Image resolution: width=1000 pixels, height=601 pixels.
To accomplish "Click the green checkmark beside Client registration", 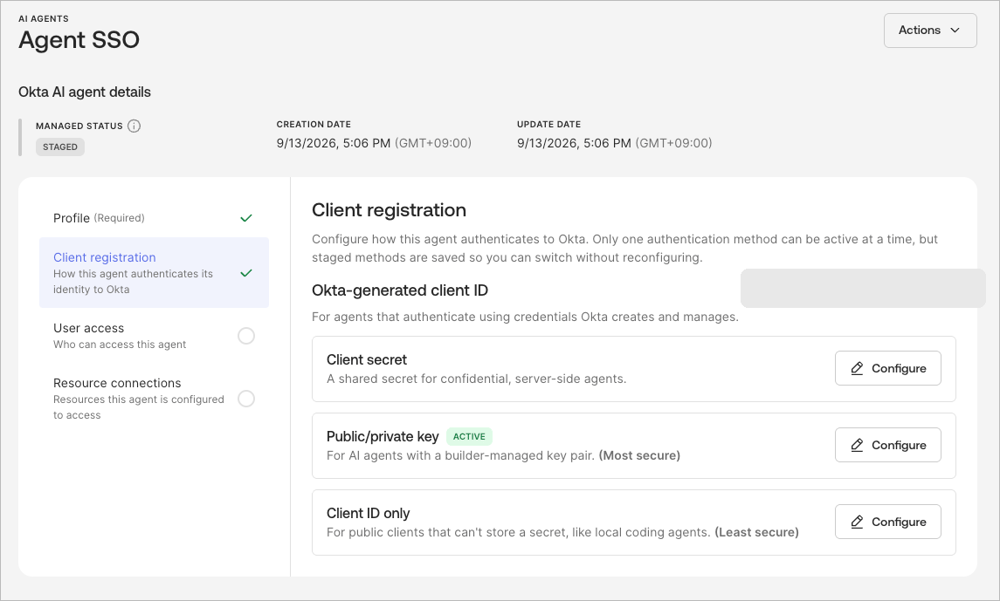I will pyautogui.click(x=246, y=273).
